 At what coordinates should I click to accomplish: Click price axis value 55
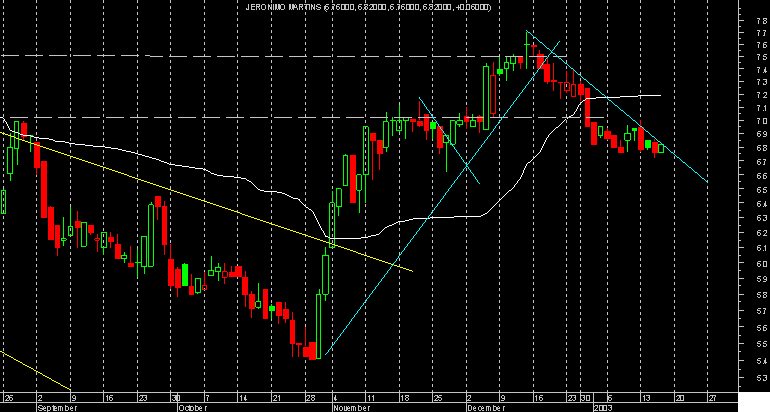[x=762, y=344]
